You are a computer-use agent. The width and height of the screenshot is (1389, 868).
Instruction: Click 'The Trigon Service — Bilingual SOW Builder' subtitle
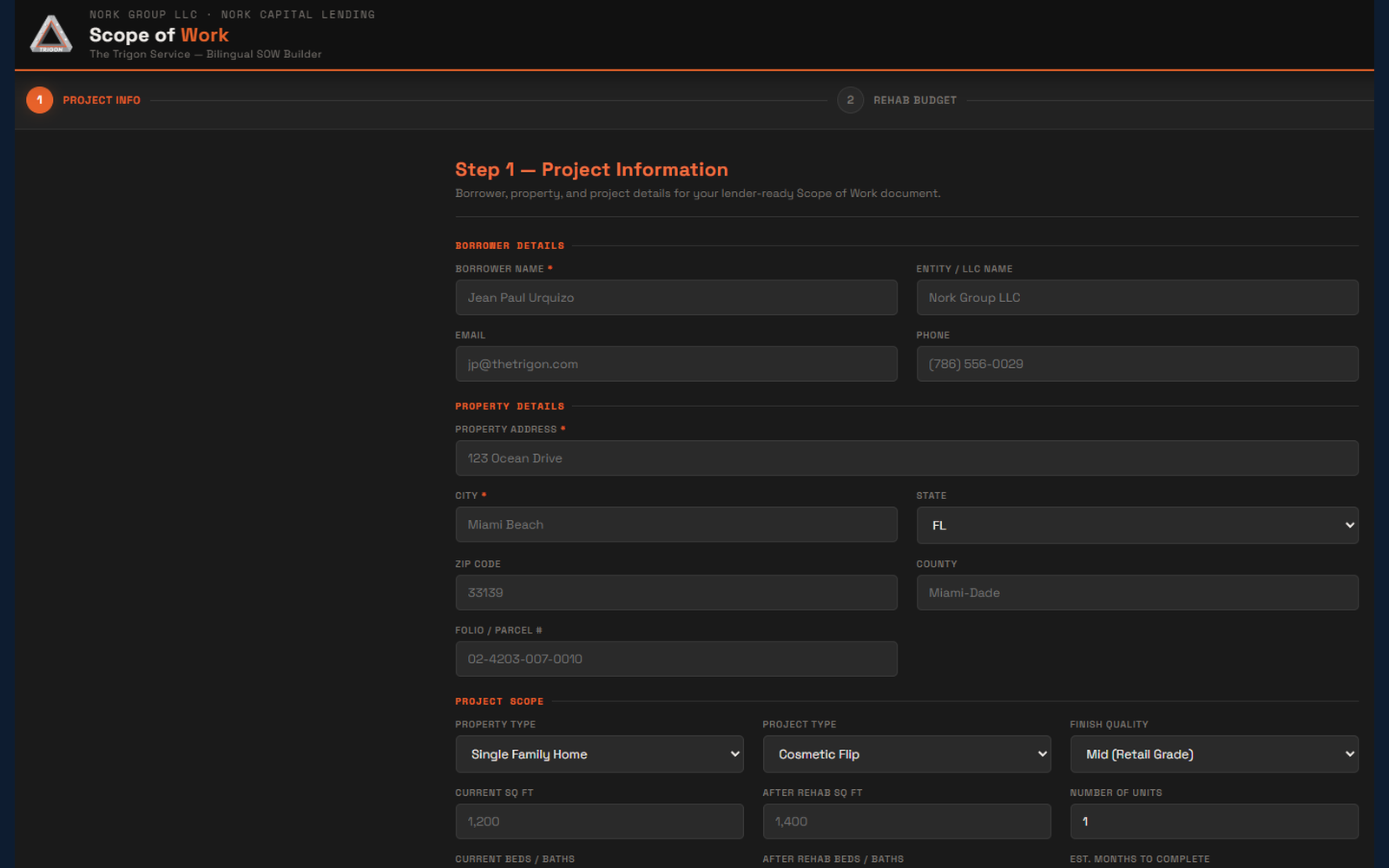point(206,54)
